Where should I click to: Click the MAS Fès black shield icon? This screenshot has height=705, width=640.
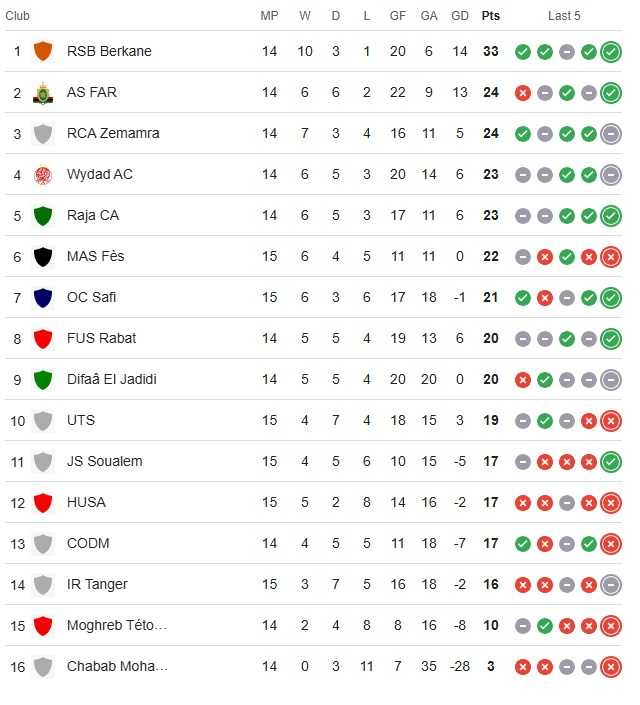(x=43, y=257)
